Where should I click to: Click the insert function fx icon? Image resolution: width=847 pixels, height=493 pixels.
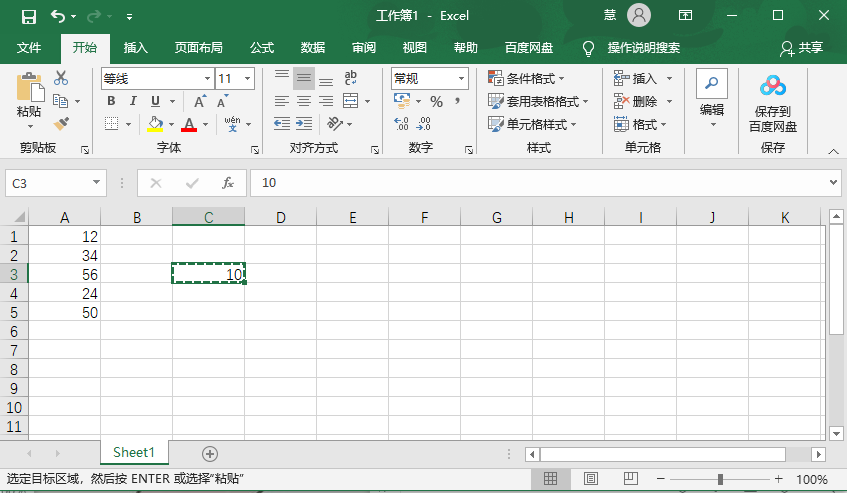coord(227,183)
